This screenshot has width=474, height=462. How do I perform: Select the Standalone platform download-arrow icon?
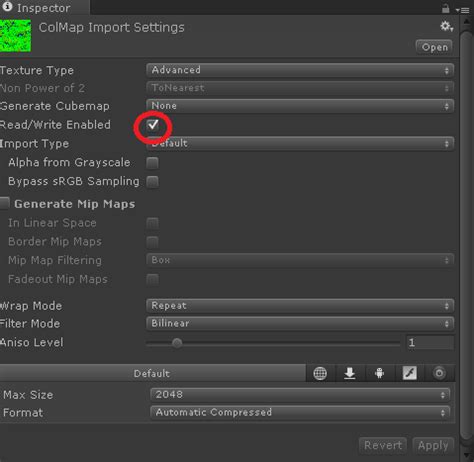point(349,373)
